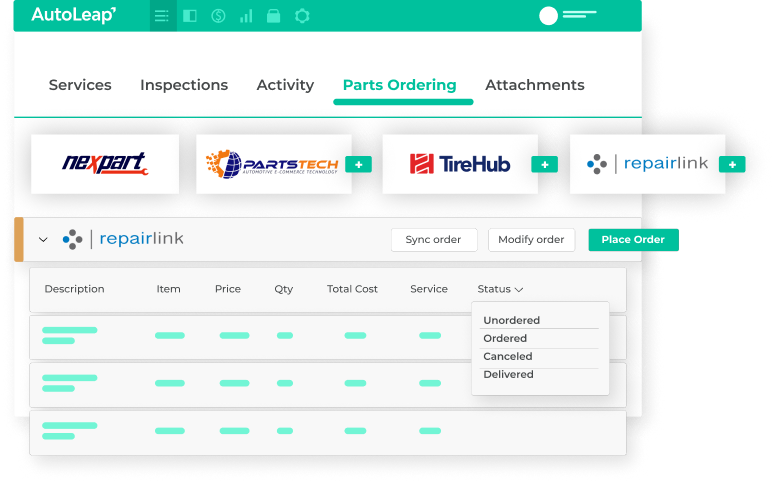This screenshot has width=775, height=482.
Task: Open the hamburger list menu icon
Action: [162, 16]
